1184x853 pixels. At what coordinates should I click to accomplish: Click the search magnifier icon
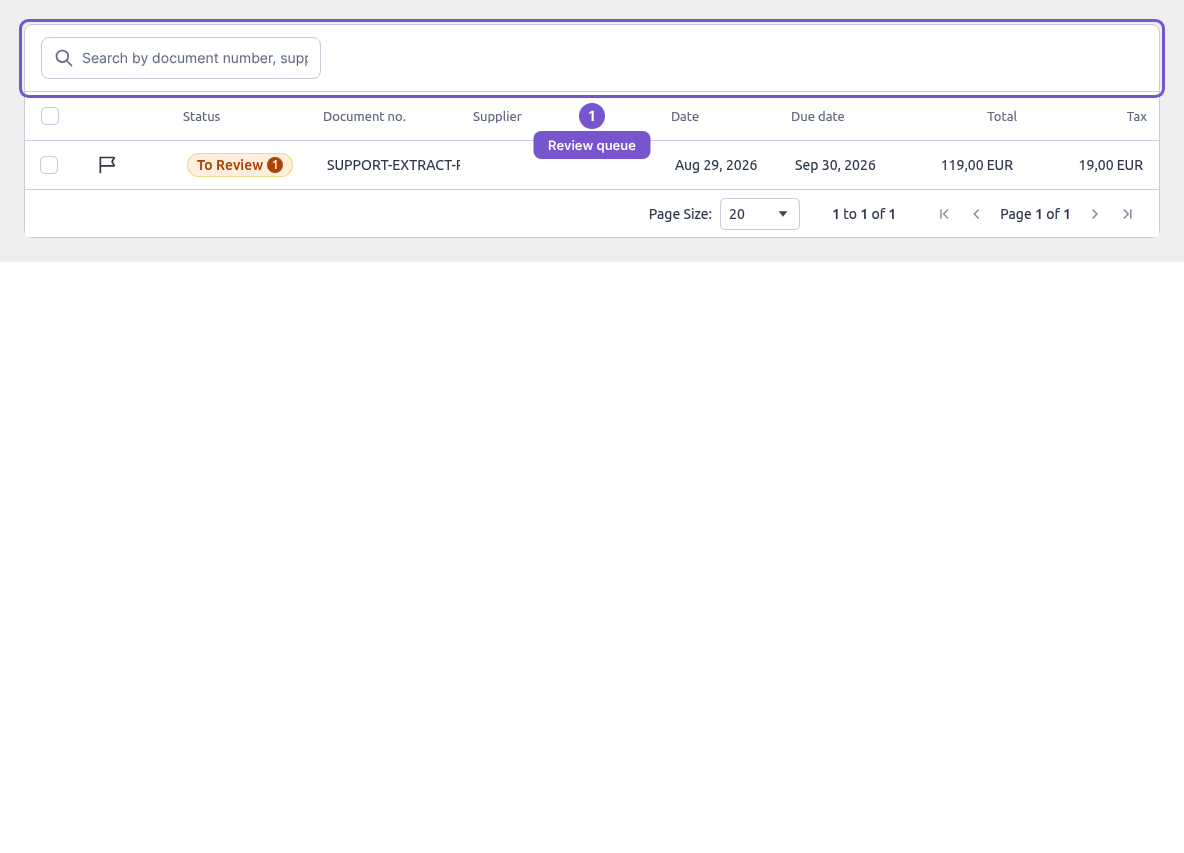click(x=64, y=58)
